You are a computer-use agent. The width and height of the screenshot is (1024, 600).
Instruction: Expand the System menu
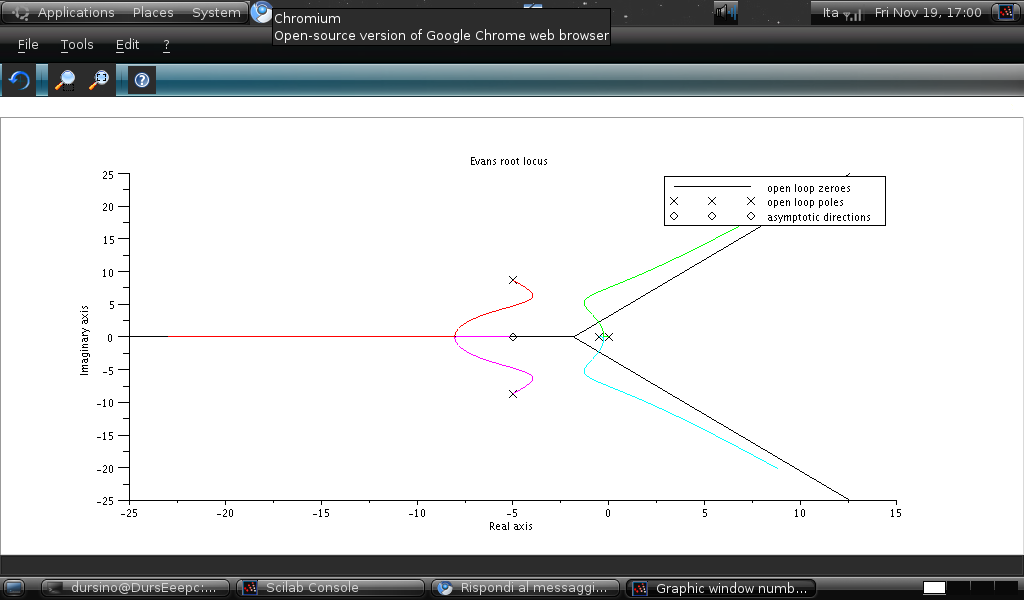click(216, 12)
